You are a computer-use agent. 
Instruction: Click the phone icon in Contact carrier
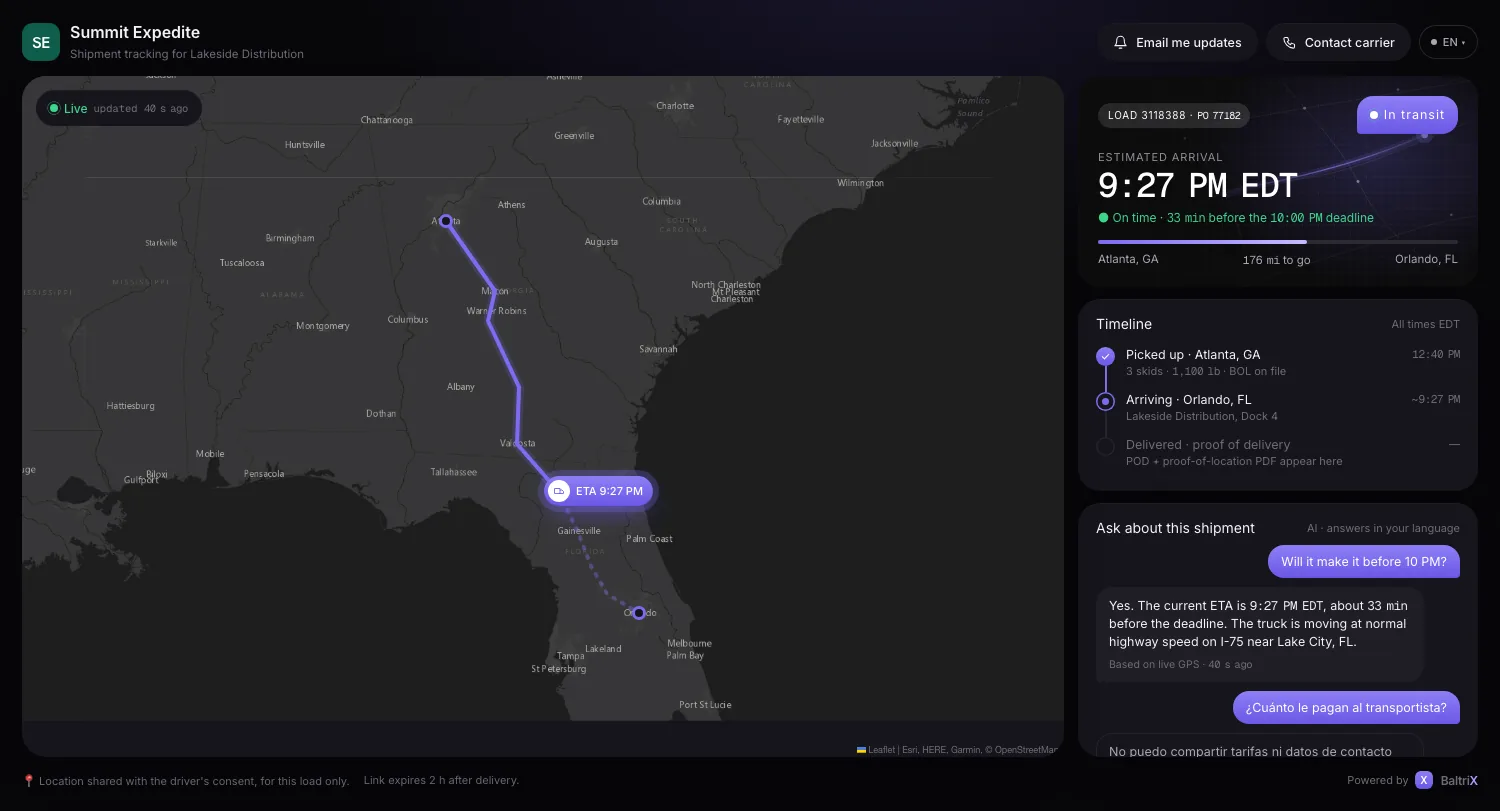pyautogui.click(x=1289, y=43)
